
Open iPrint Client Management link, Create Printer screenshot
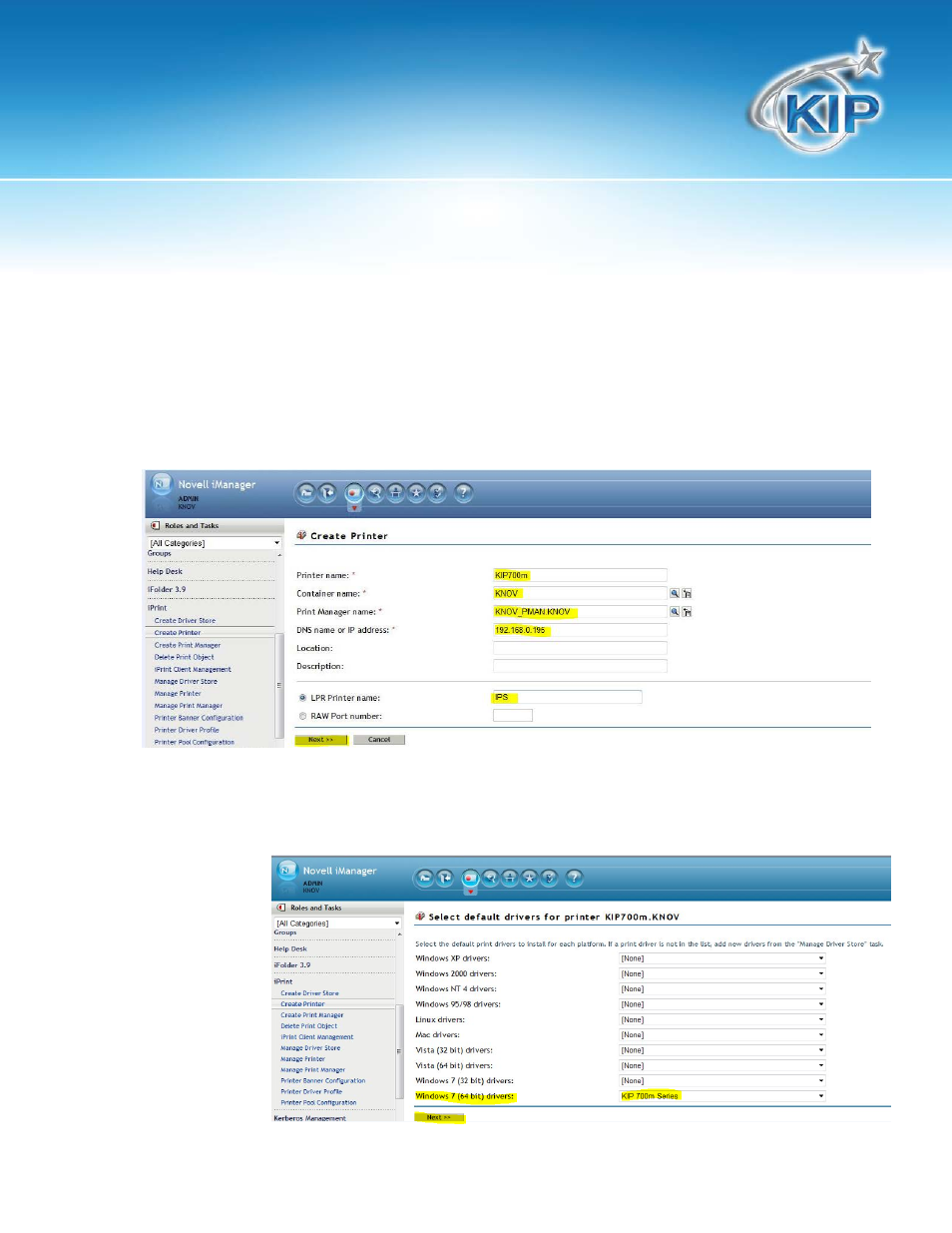(x=193, y=669)
